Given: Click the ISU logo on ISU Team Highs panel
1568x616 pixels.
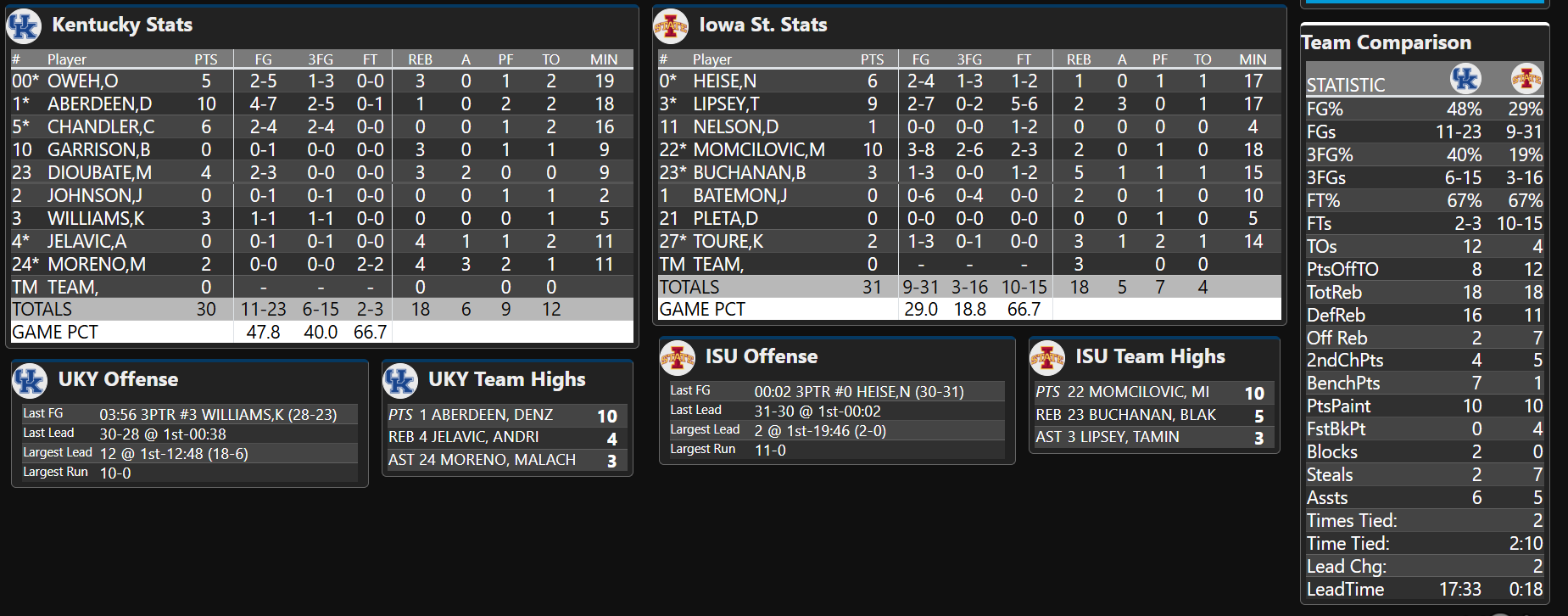Looking at the screenshot, I should click(x=1047, y=356).
